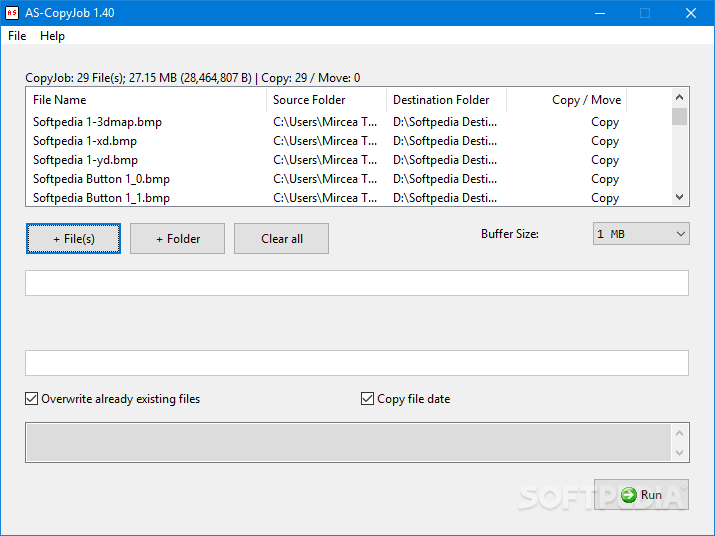Click the upper progress bar field

point(357,283)
